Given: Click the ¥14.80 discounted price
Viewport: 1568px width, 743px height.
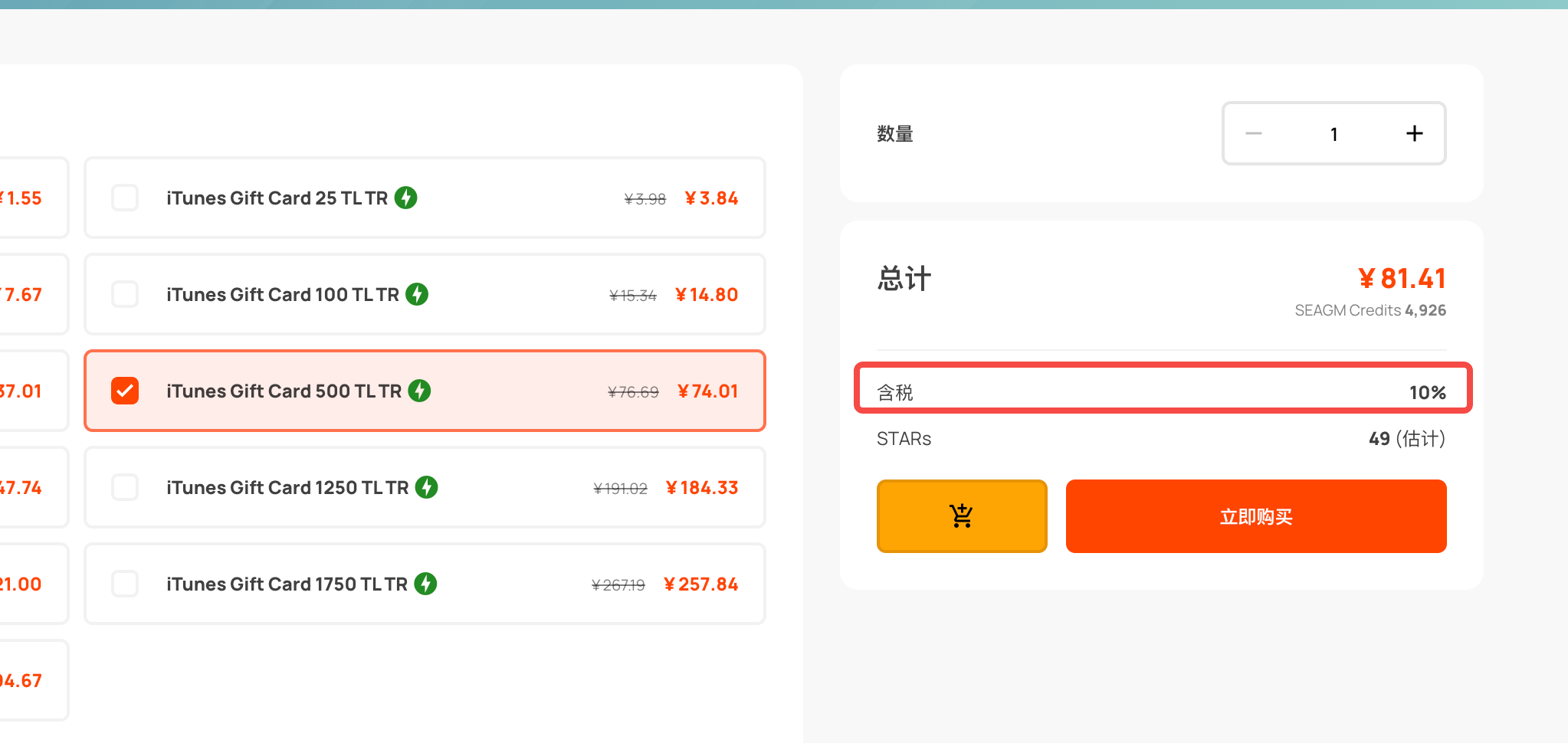Looking at the screenshot, I should [707, 295].
